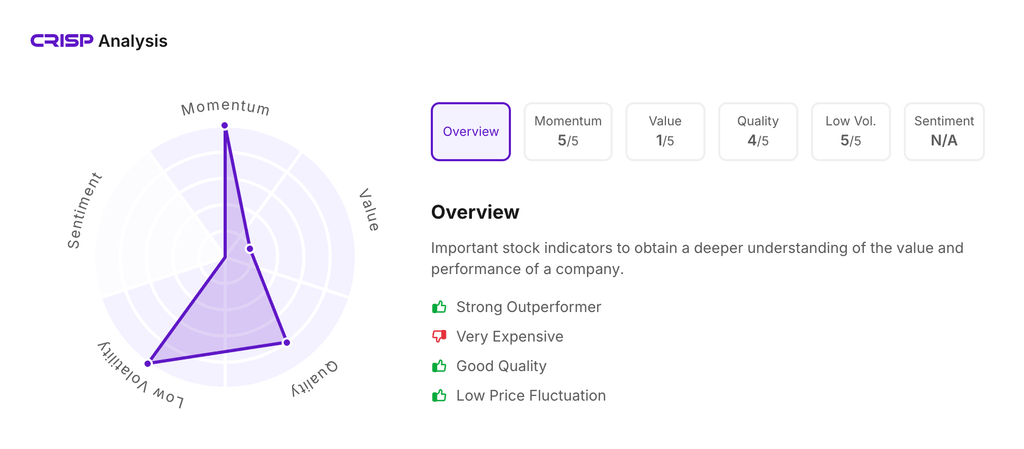Screen dimensions: 1024x449
Task: Click the Strong Outperformer indicator text
Action: coord(528,307)
